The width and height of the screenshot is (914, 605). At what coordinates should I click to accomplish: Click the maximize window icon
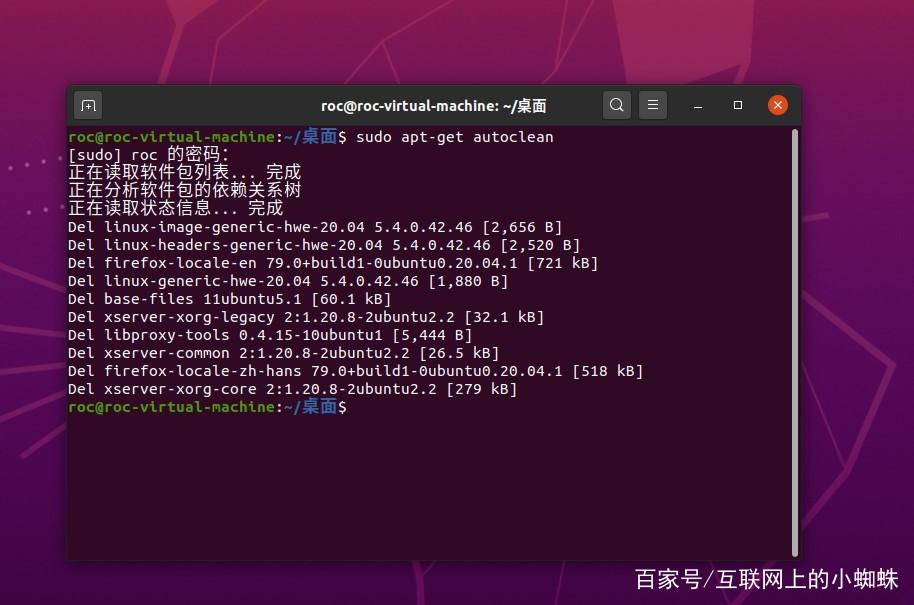[737, 104]
